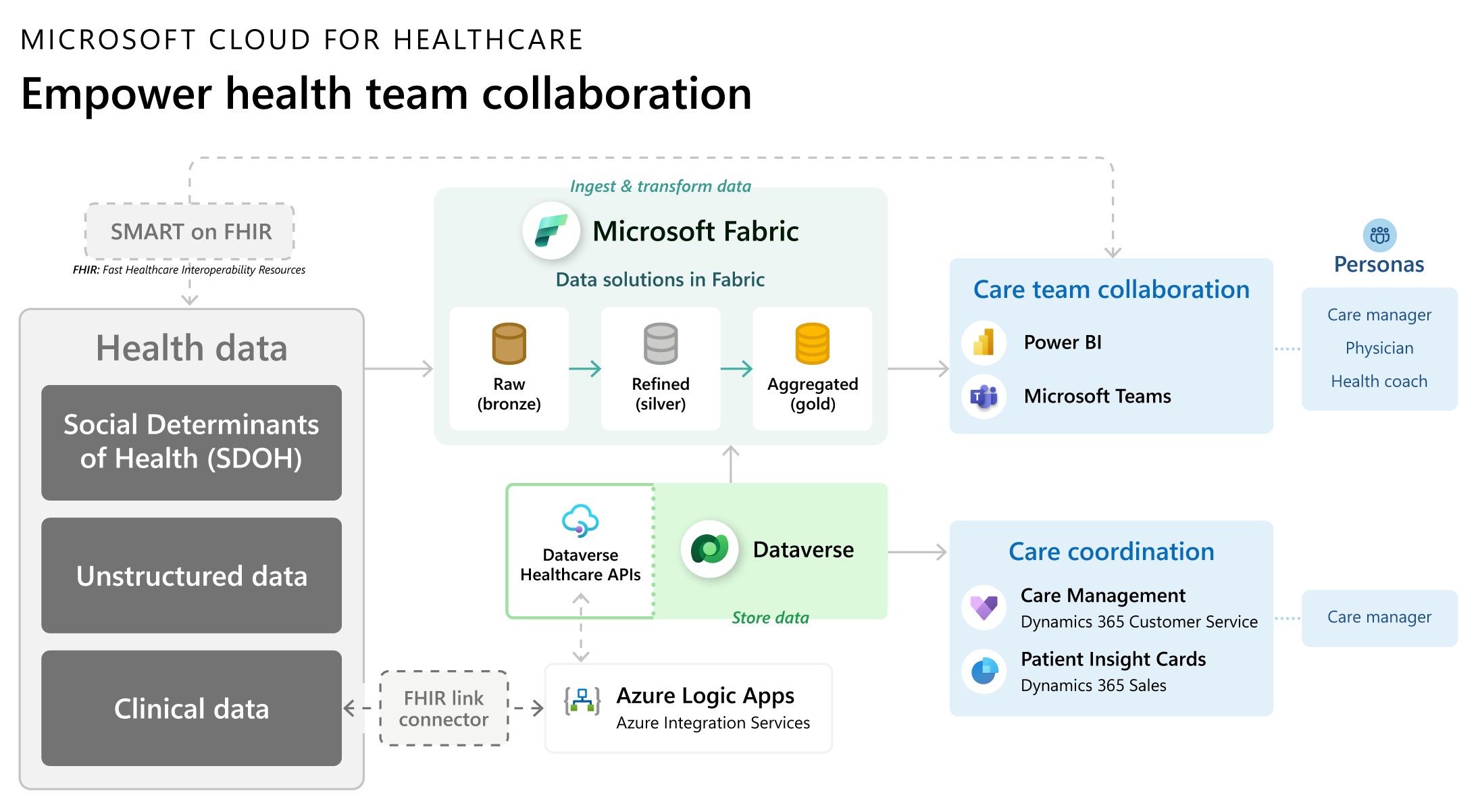1478x812 pixels.
Task: Click the 'Refined (silver)' label
Action: (661, 394)
